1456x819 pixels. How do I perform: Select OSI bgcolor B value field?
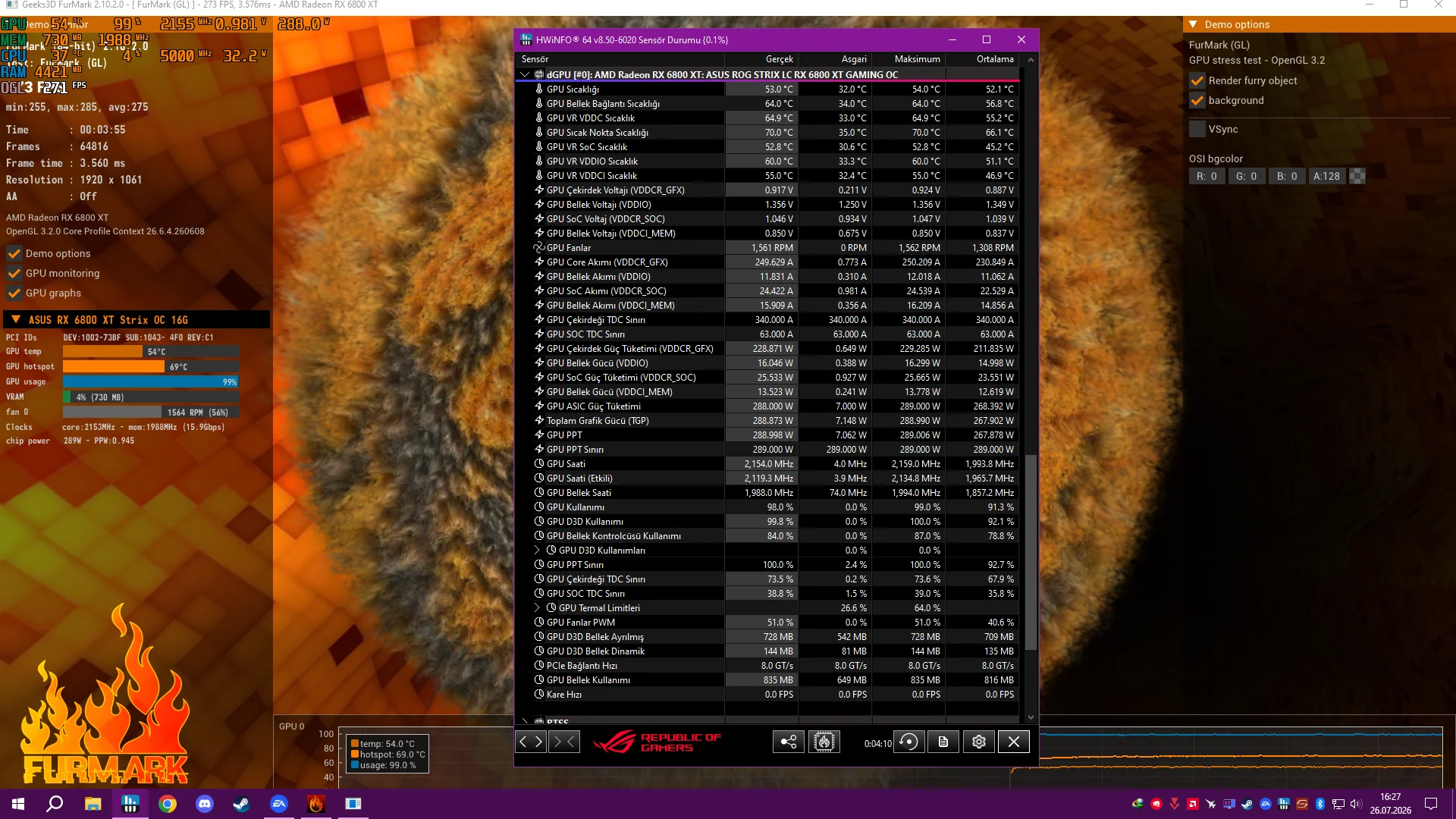point(1288,176)
